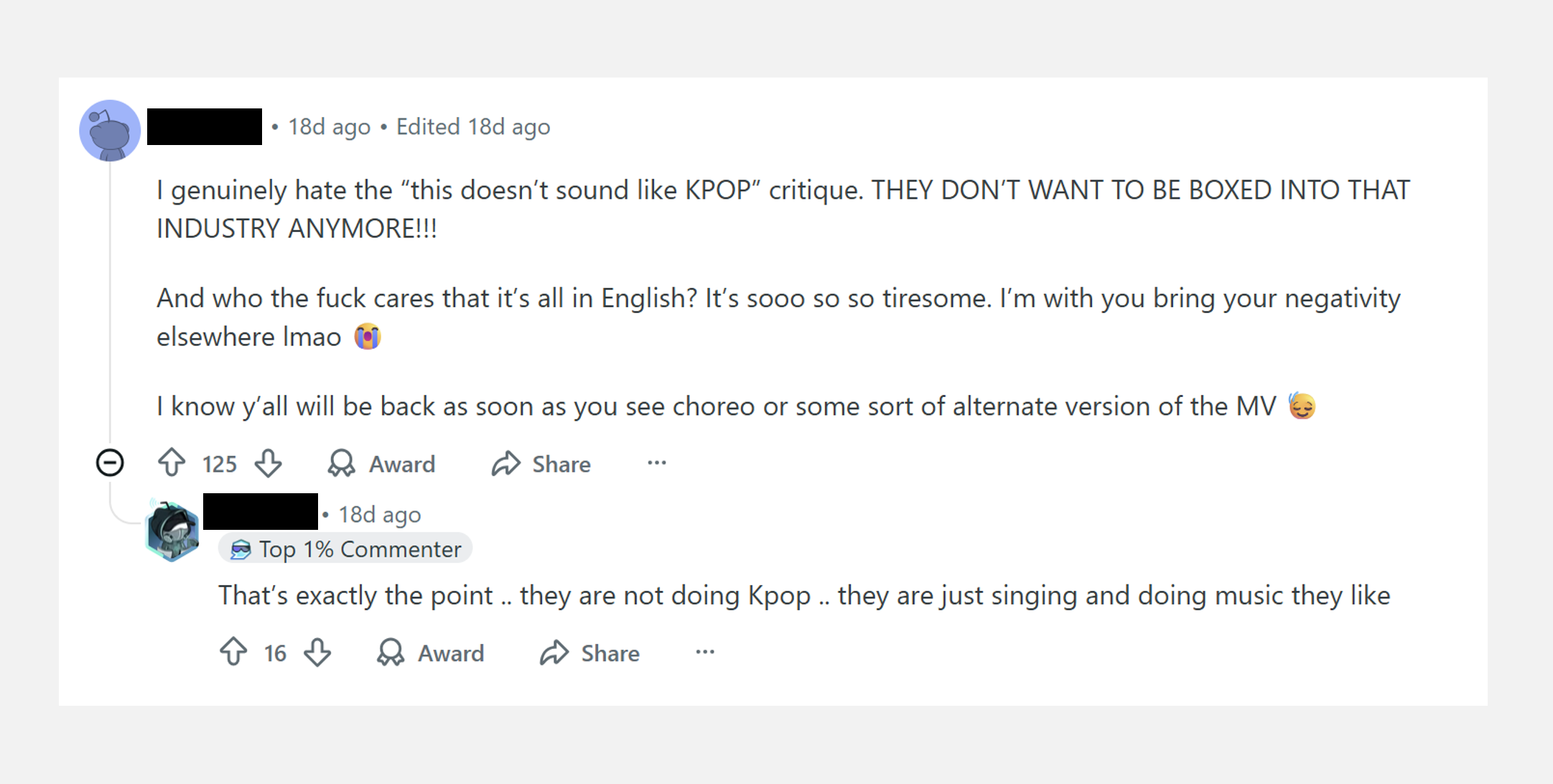Click the Award button label
This screenshot has width=1553, height=784.
(401, 464)
